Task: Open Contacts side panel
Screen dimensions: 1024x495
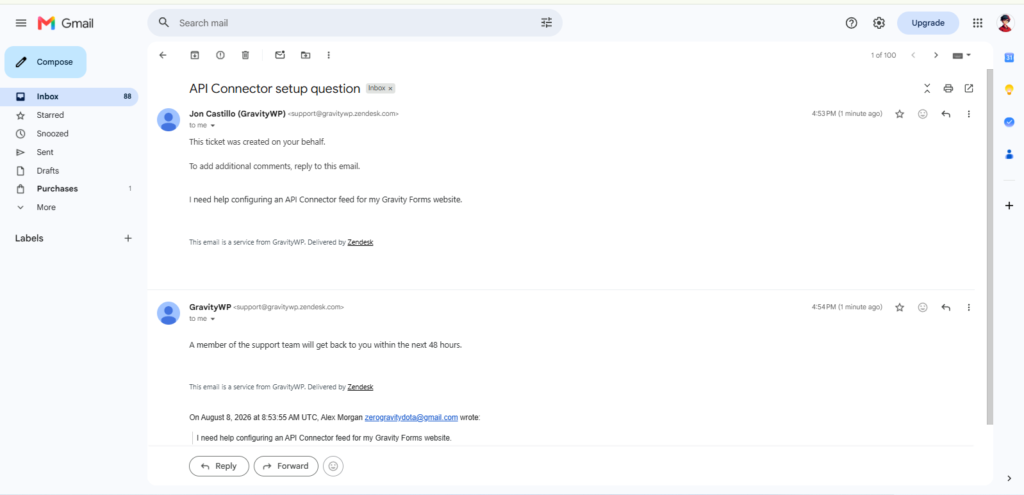Action: [1008, 154]
